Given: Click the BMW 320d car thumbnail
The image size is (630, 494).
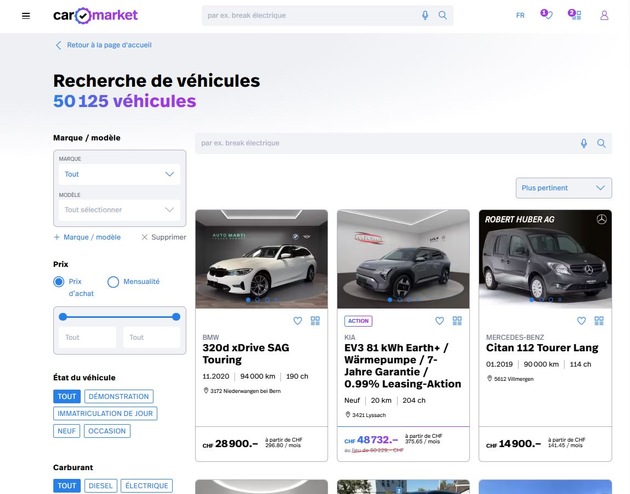Looking at the screenshot, I should pyautogui.click(x=261, y=258).
